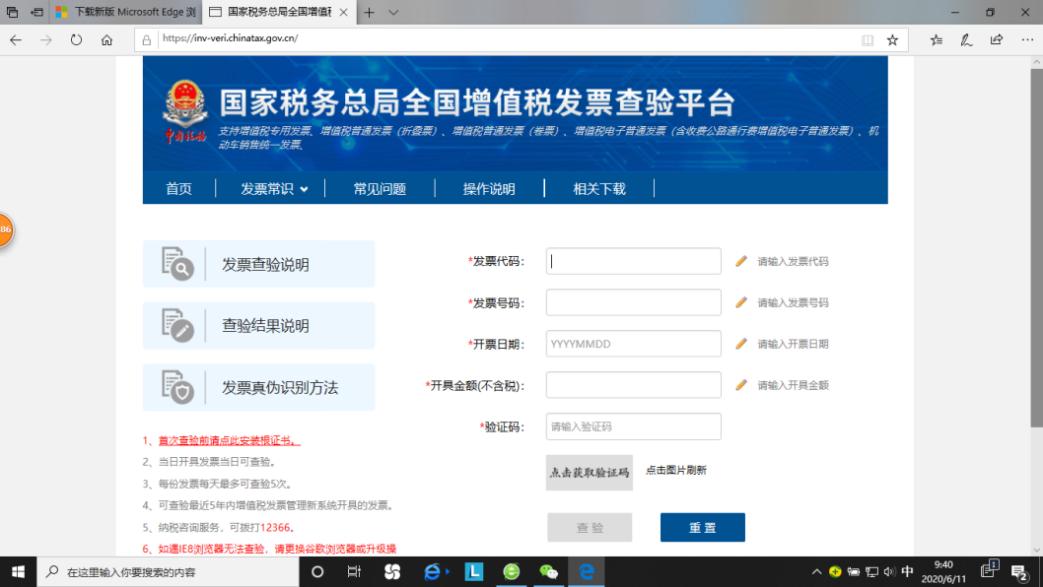Click the 查验结果说明 document edit icon
Screen dimensions: 1043x587
(177, 325)
